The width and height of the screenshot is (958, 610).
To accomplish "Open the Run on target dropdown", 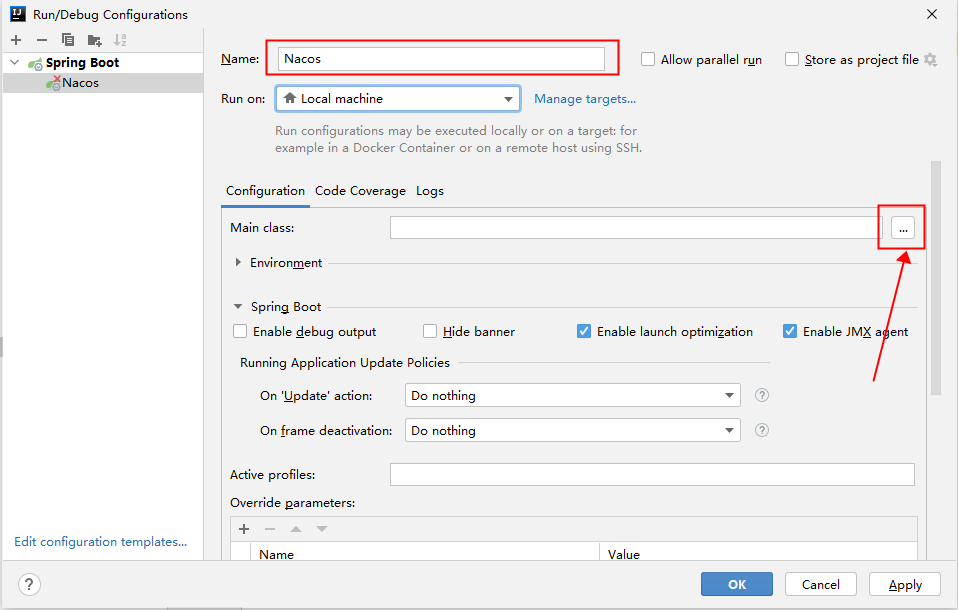I will click(x=398, y=99).
